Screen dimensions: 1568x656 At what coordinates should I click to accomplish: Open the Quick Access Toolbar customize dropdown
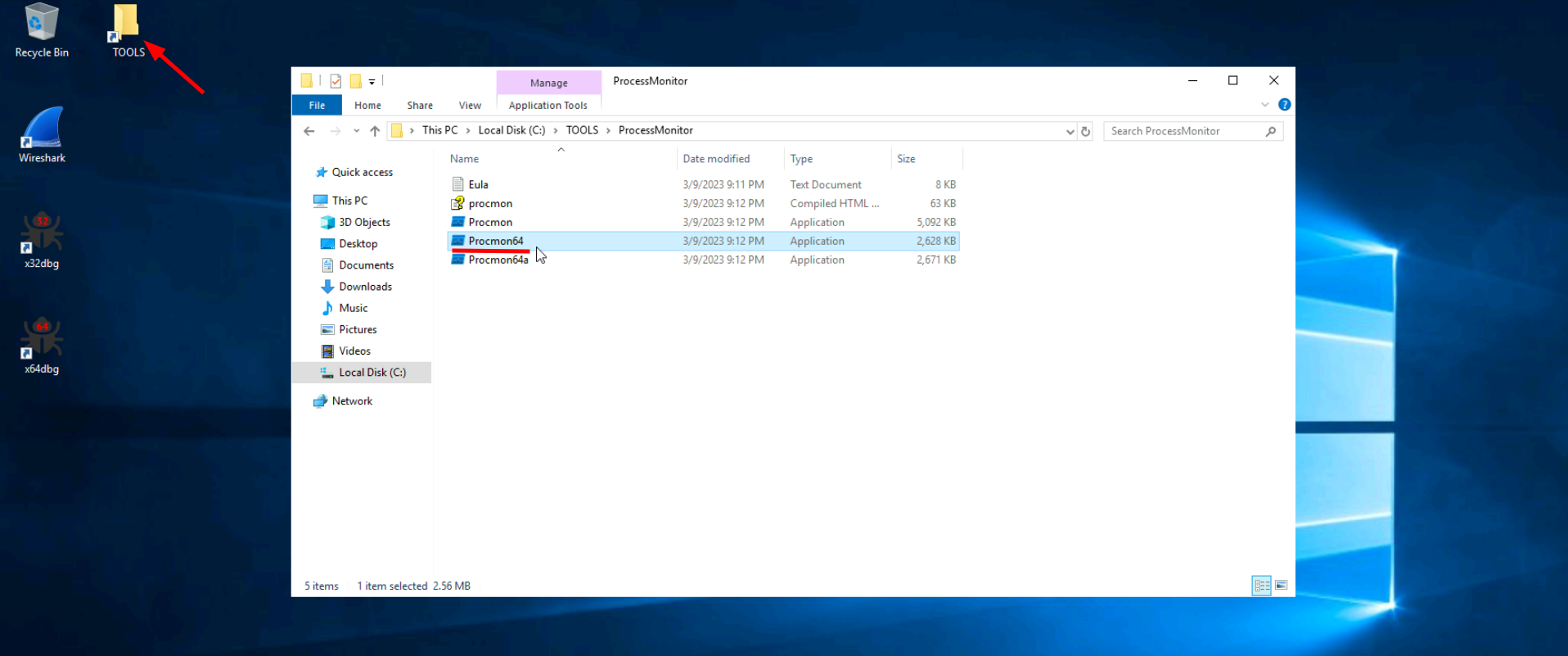click(372, 81)
